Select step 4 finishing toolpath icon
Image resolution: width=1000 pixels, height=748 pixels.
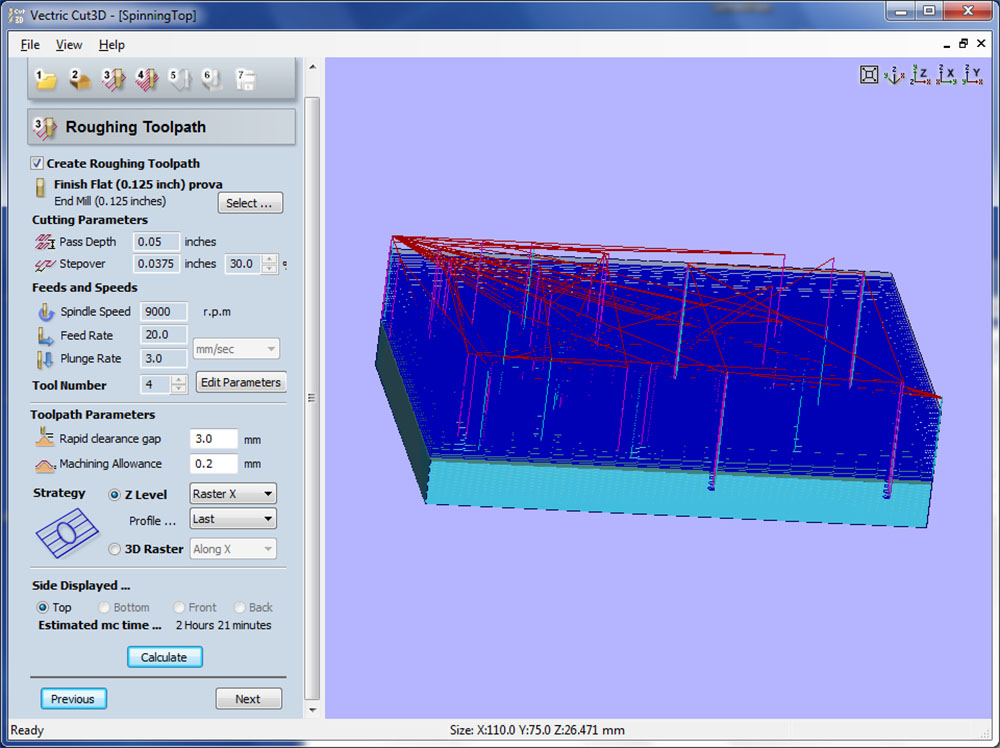(147, 80)
